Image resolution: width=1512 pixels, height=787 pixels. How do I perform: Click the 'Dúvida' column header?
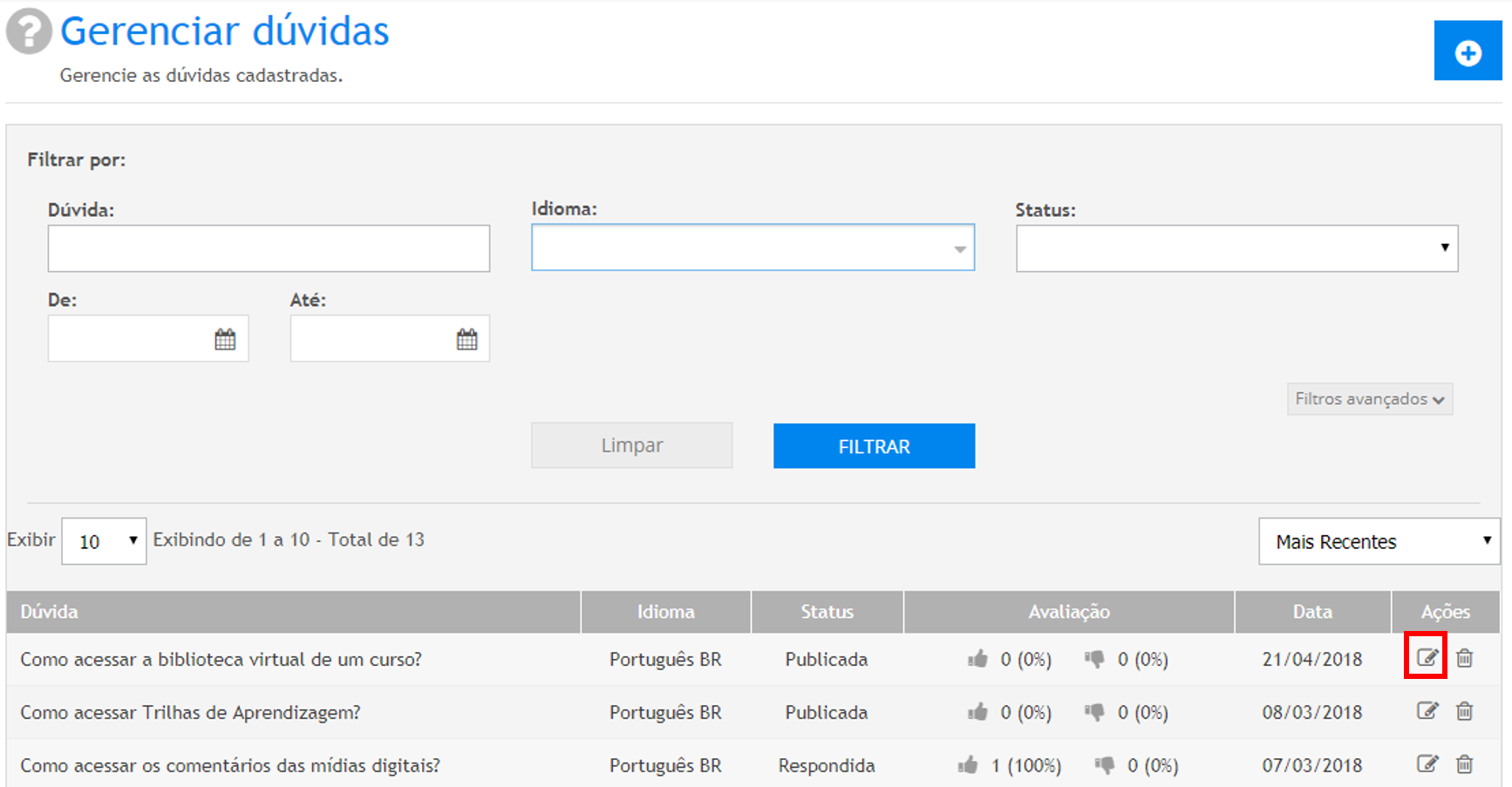(50, 612)
